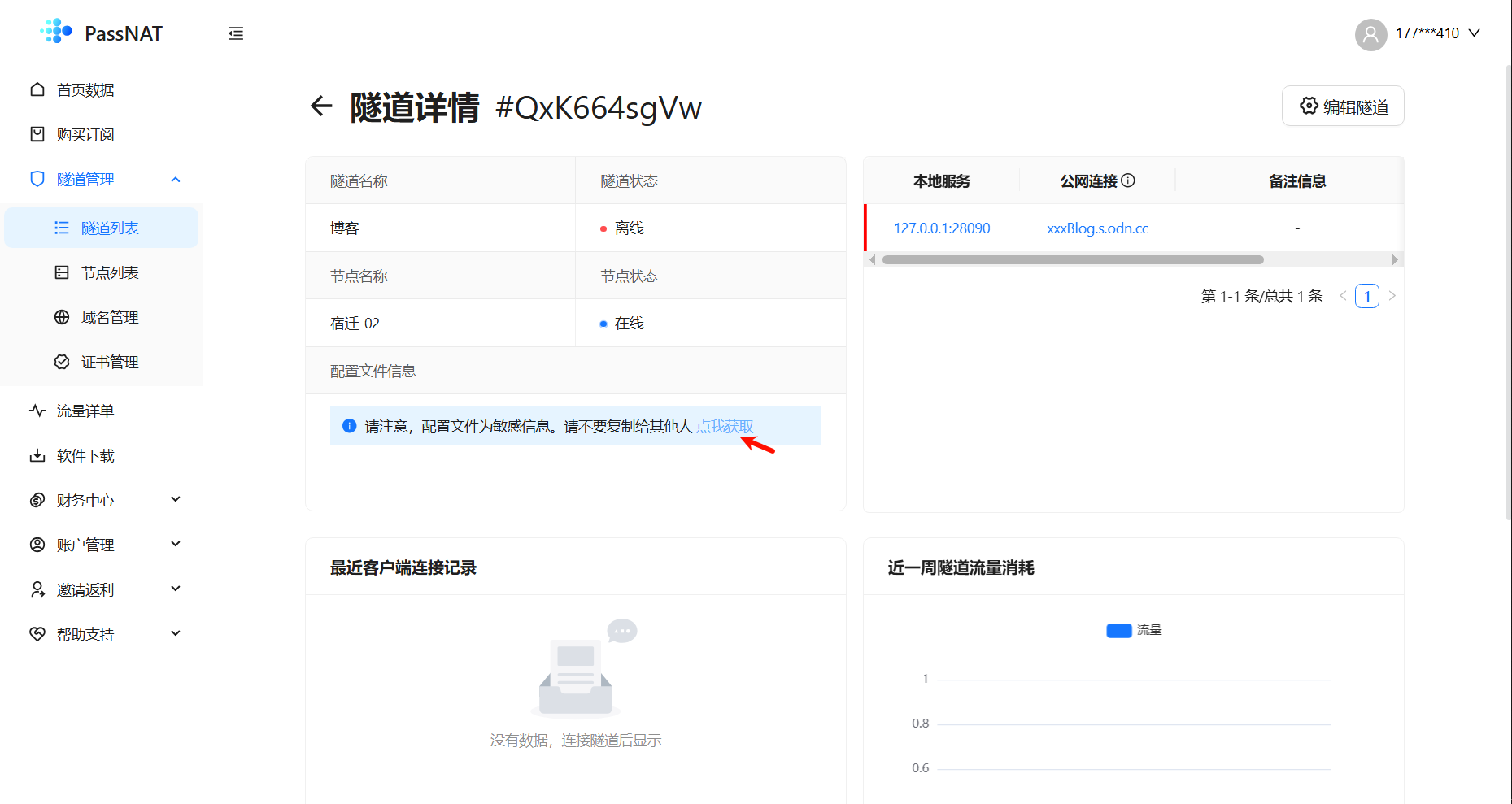This screenshot has height=804, width=1512.
Task: Click the user avatar icon
Action: click(x=1370, y=34)
